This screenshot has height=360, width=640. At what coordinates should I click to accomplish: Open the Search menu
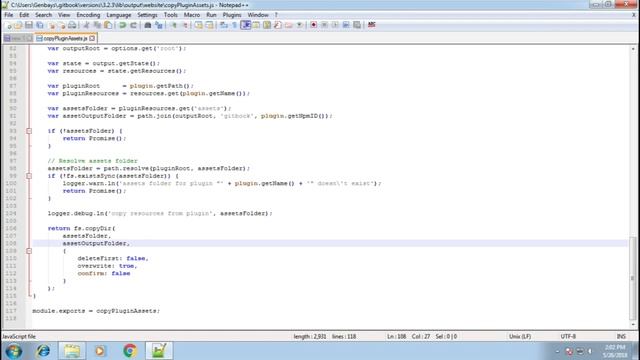pyautogui.click(x=43, y=15)
